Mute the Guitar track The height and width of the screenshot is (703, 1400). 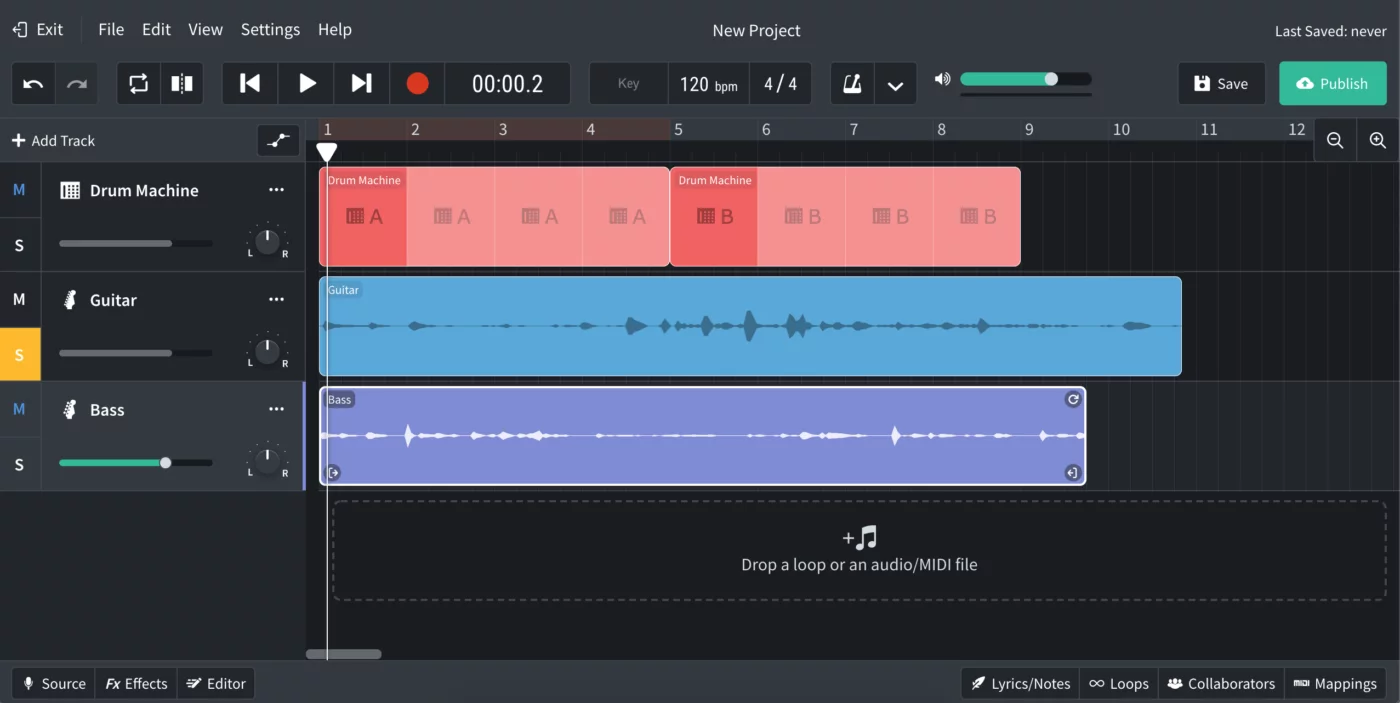point(19,299)
